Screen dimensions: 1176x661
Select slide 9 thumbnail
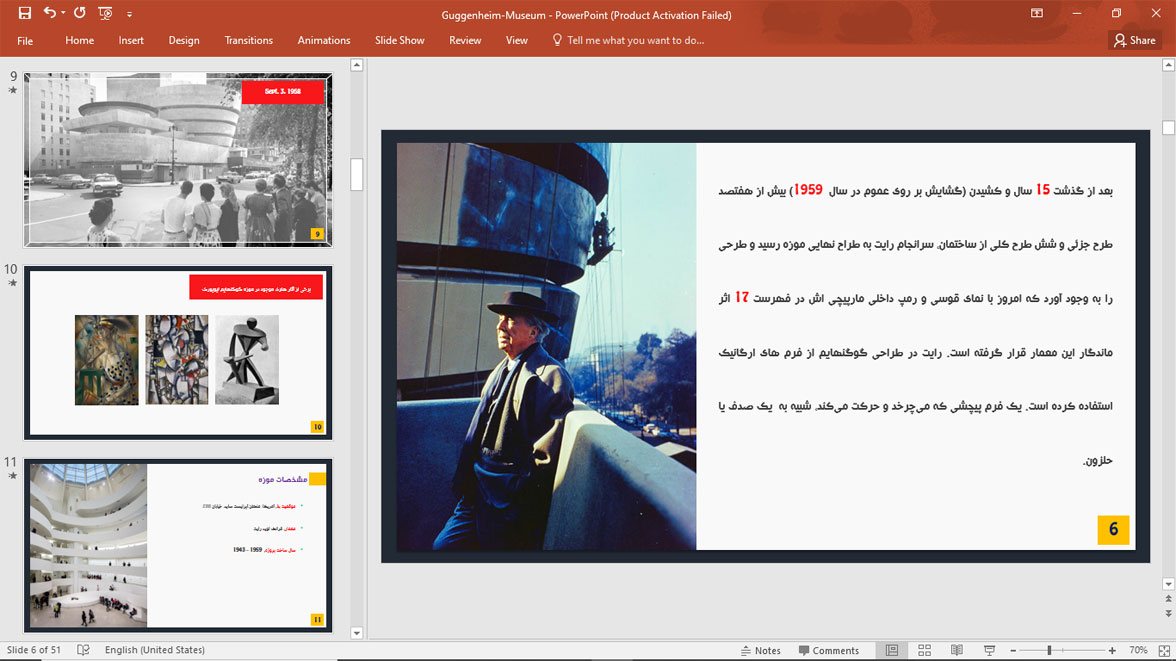coord(178,160)
